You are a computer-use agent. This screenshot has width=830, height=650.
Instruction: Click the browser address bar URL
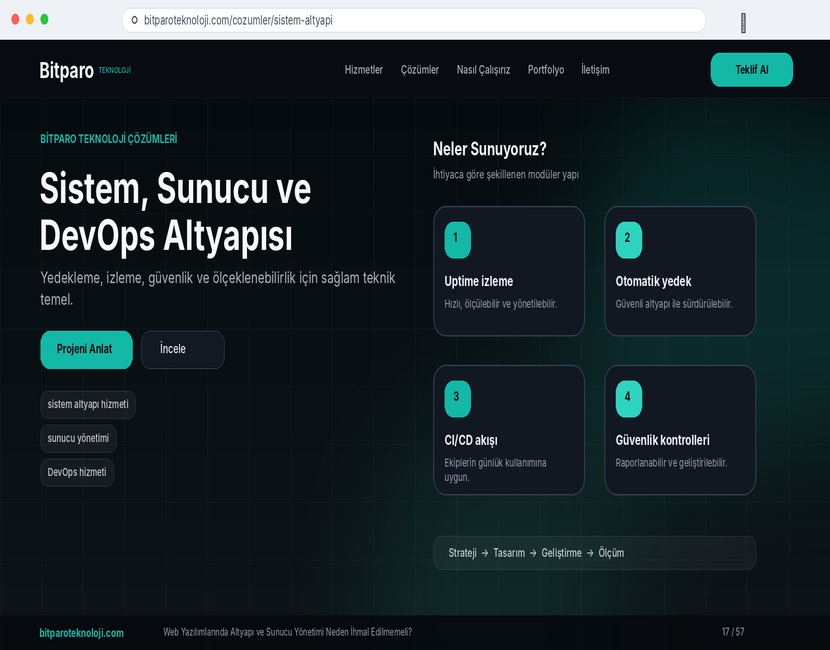[238, 21]
